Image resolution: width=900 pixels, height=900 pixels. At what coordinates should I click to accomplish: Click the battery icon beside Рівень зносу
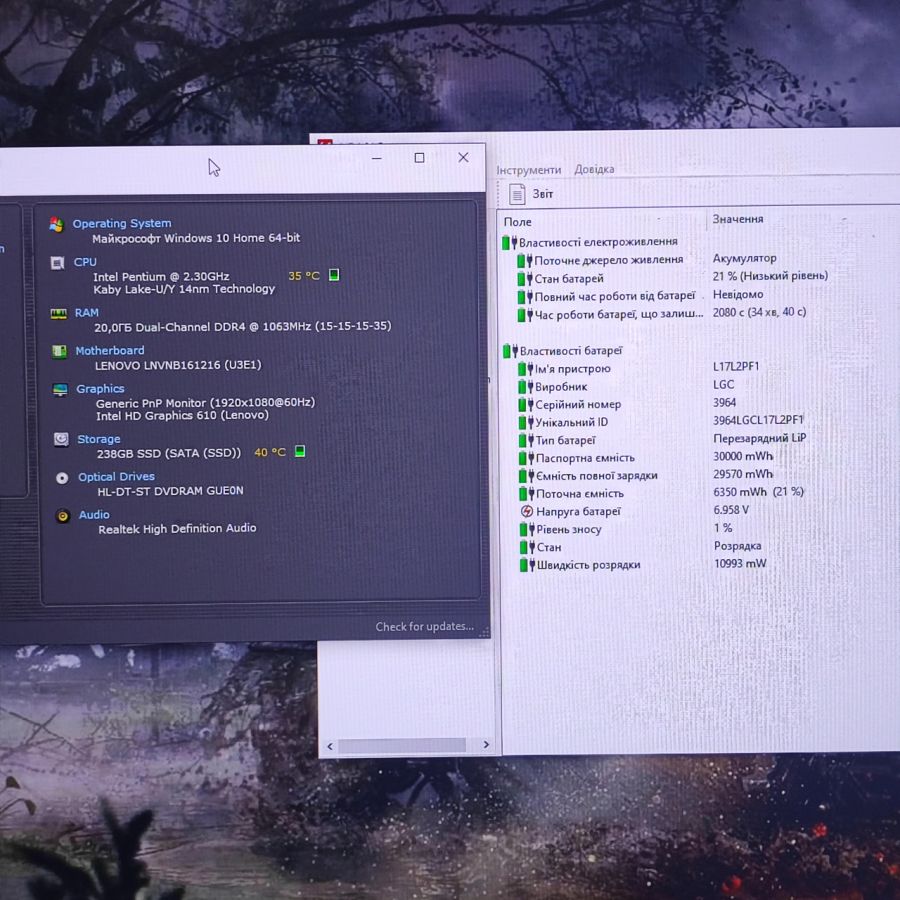(527, 529)
